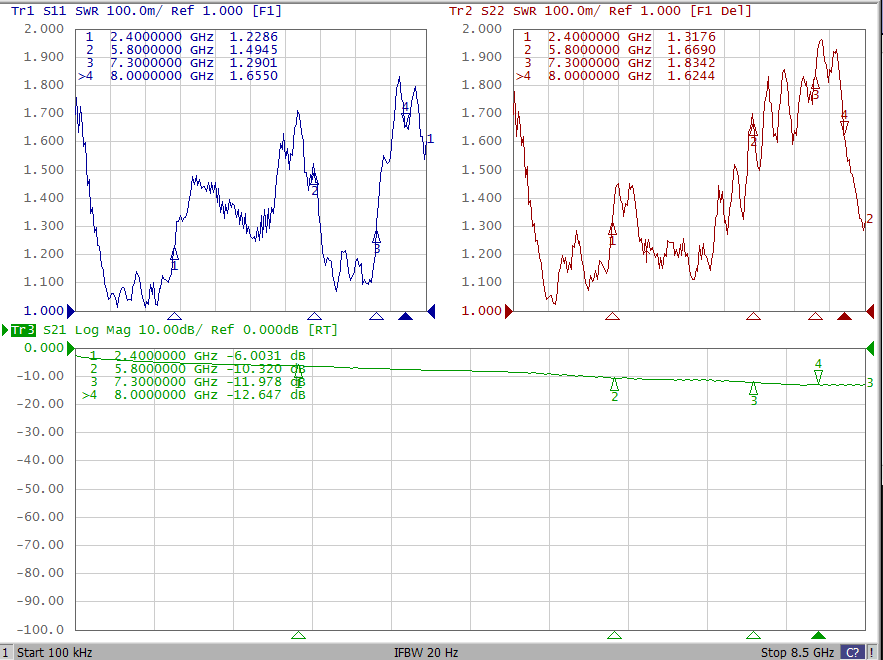This screenshot has width=883, height=660.
Task: Click the C? correction status indicator
Action: [x=852, y=652]
